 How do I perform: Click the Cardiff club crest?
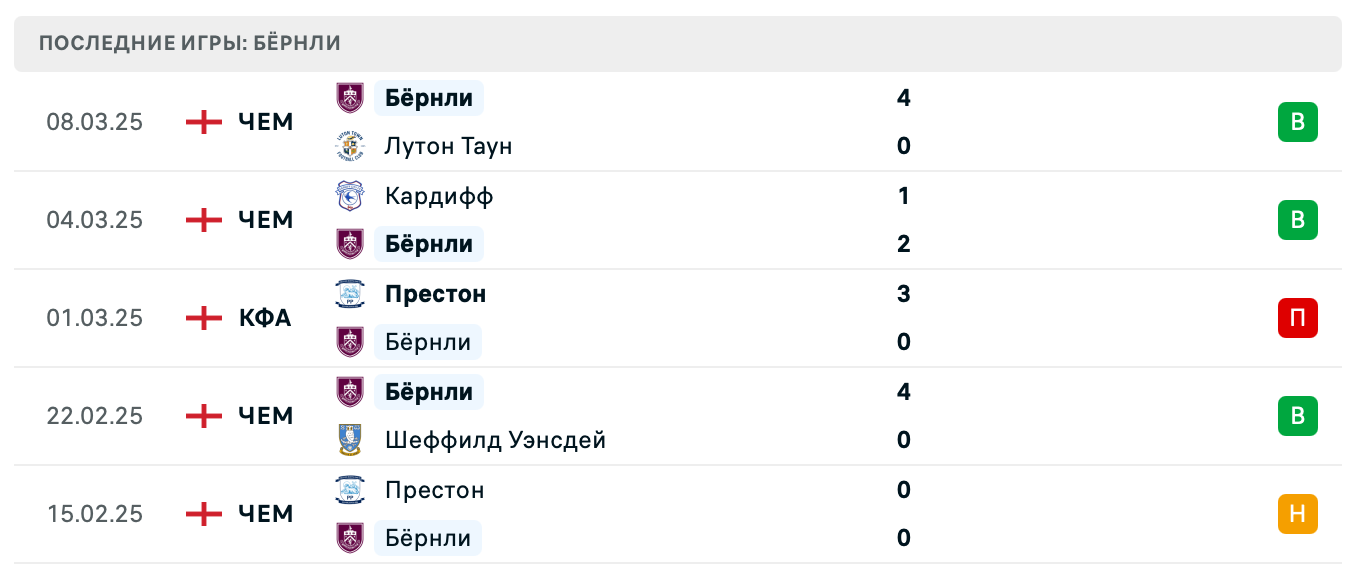[x=350, y=196]
